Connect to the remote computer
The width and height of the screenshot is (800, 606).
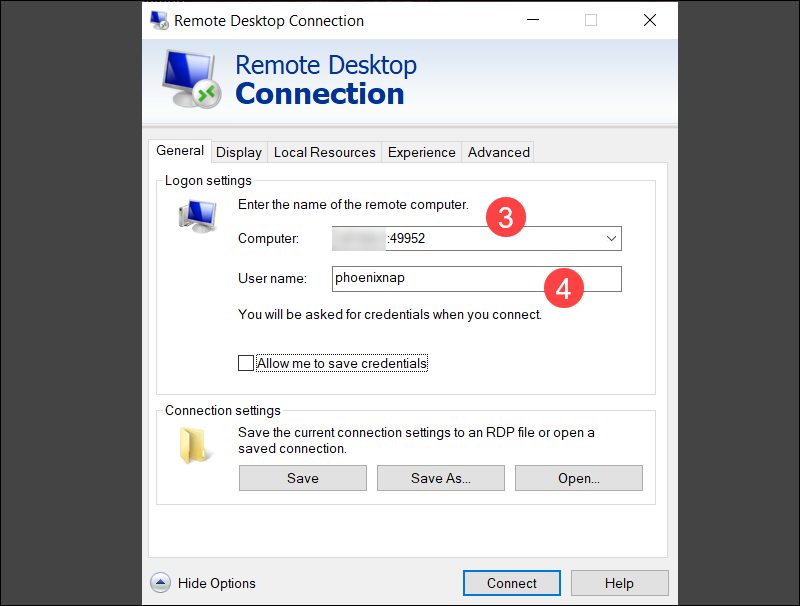(512, 583)
